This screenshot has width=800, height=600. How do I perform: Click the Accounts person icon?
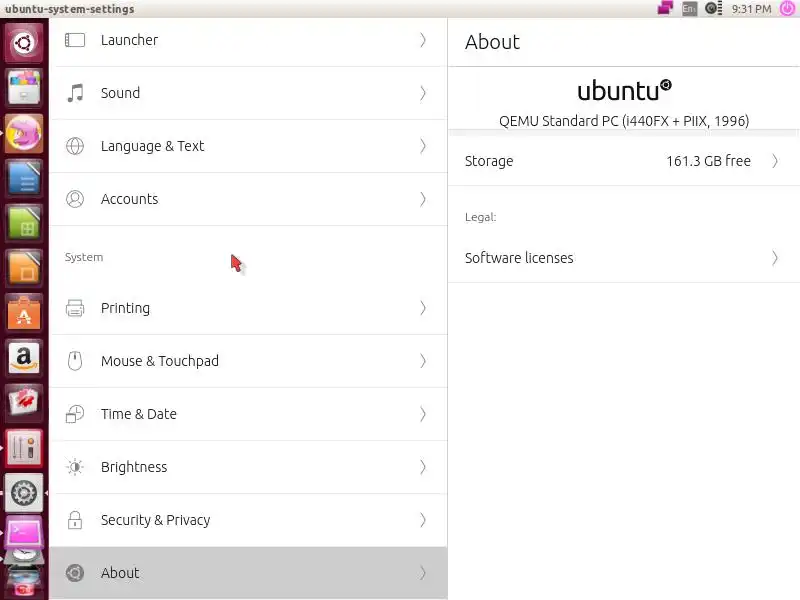pos(75,199)
